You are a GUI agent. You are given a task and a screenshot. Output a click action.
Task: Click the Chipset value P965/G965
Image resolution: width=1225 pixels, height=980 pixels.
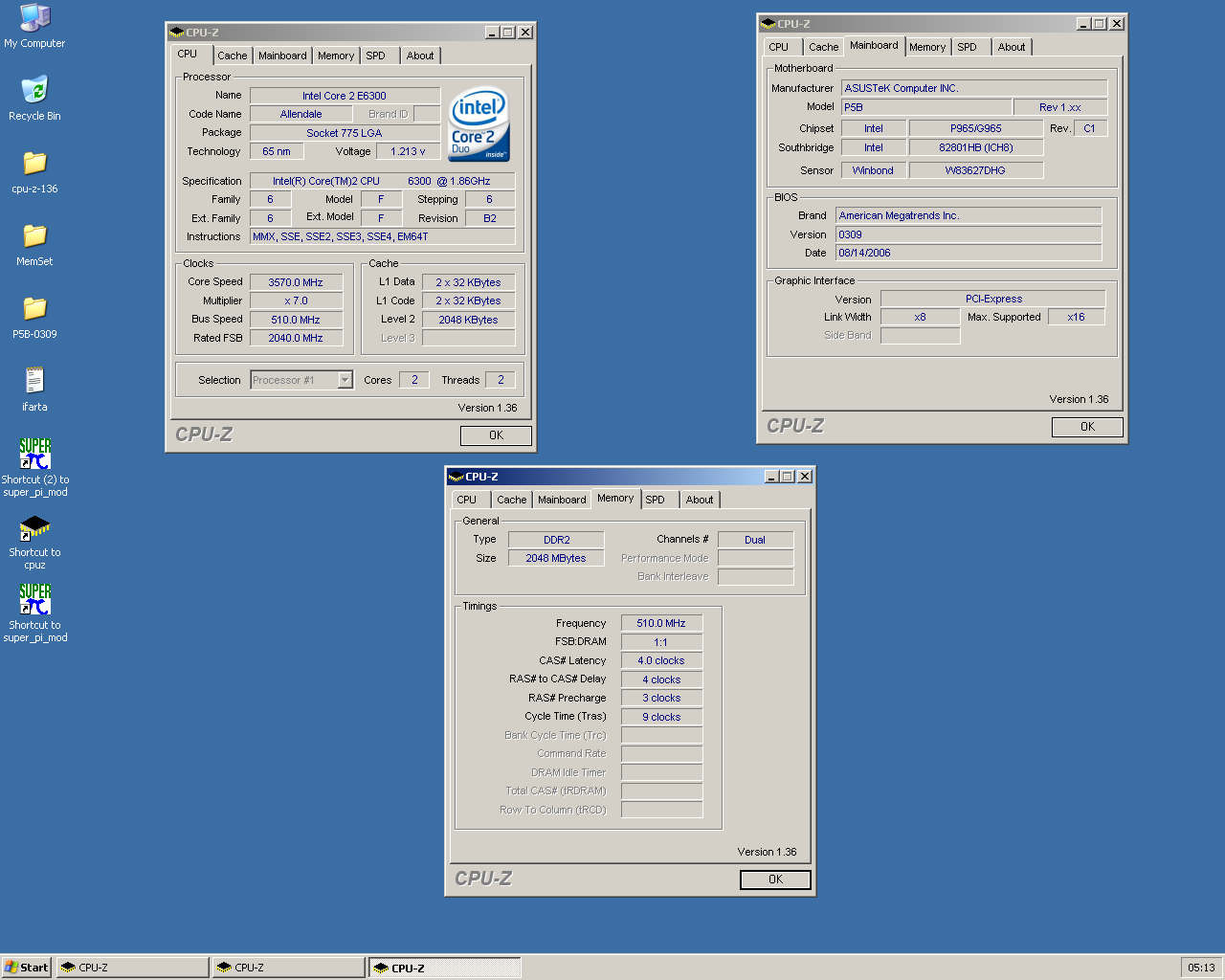click(976, 128)
